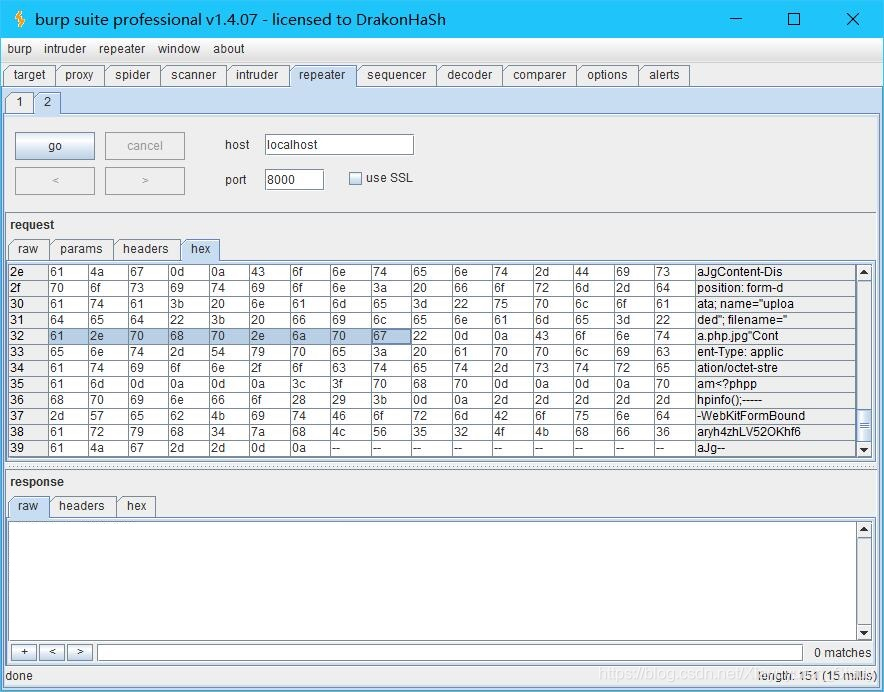Enable the use SSL checkbox
The image size is (884, 692).
(355, 178)
